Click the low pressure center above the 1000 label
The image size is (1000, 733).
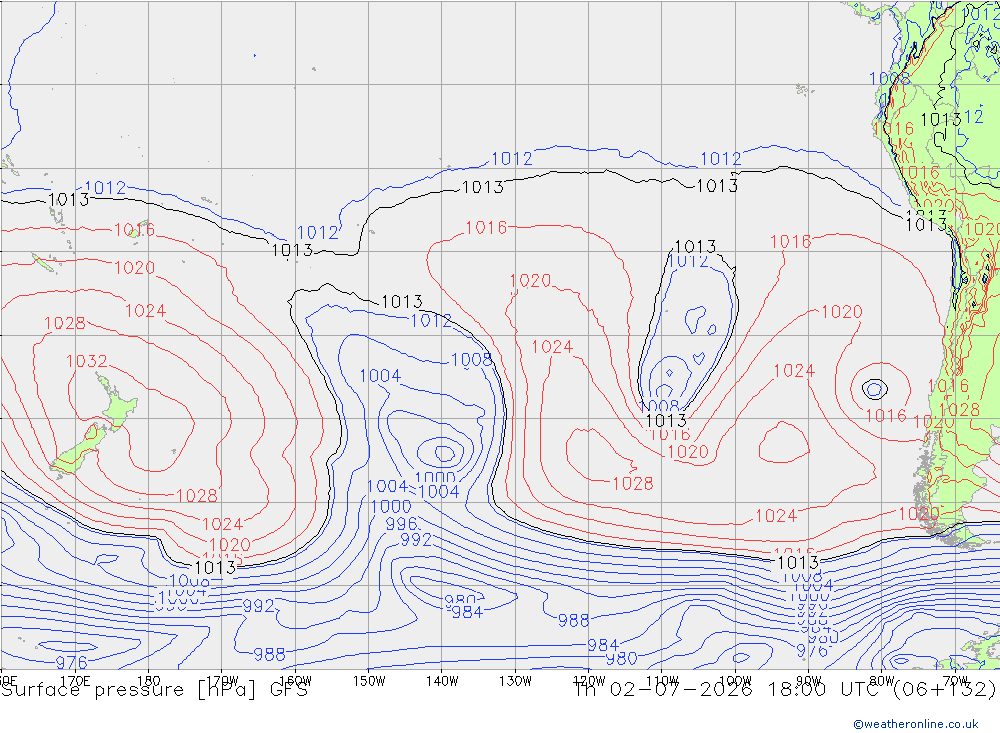(443, 453)
